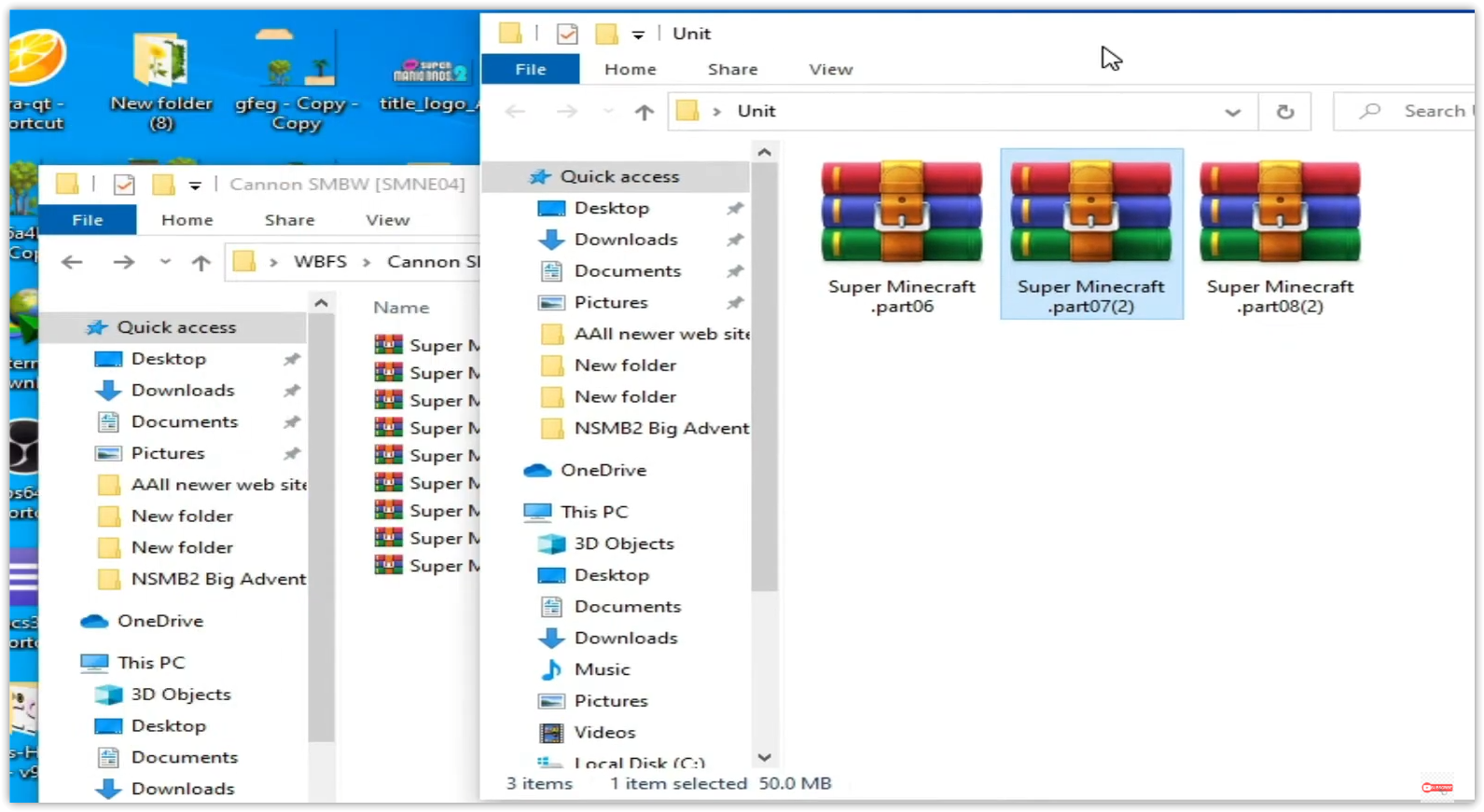1484x812 pixels.
Task: Switch to Share tab in Cannon SMBW window
Action: pyautogui.click(x=290, y=220)
